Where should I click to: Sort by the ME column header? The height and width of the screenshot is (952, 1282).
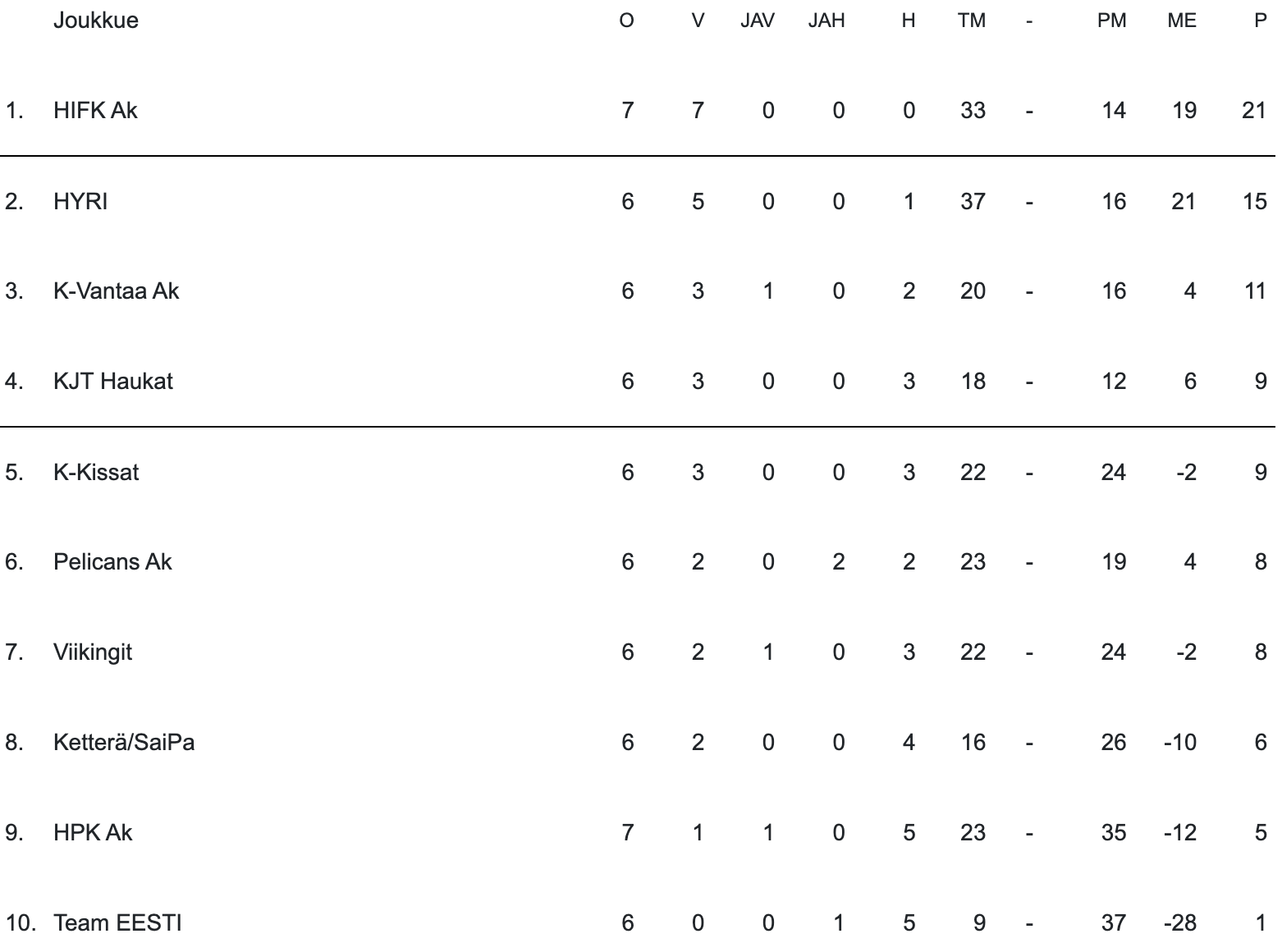tap(1181, 21)
